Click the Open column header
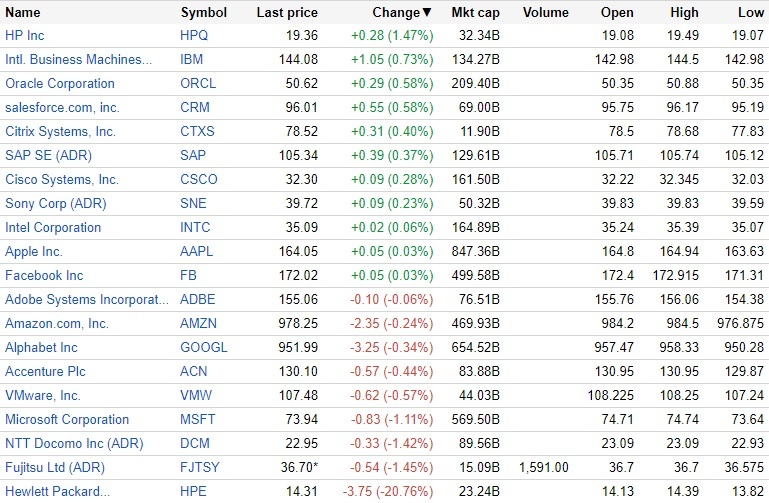The height and width of the screenshot is (503, 769). click(617, 13)
